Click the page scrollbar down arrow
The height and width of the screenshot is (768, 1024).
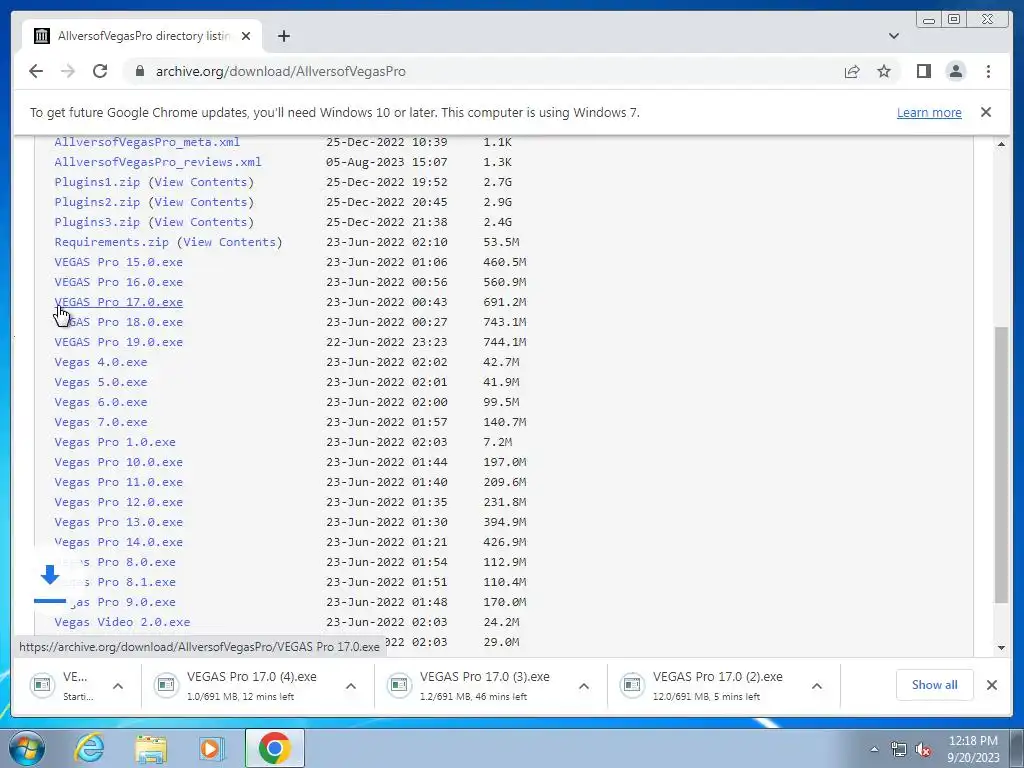pyautogui.click(x=1001, y=648)
